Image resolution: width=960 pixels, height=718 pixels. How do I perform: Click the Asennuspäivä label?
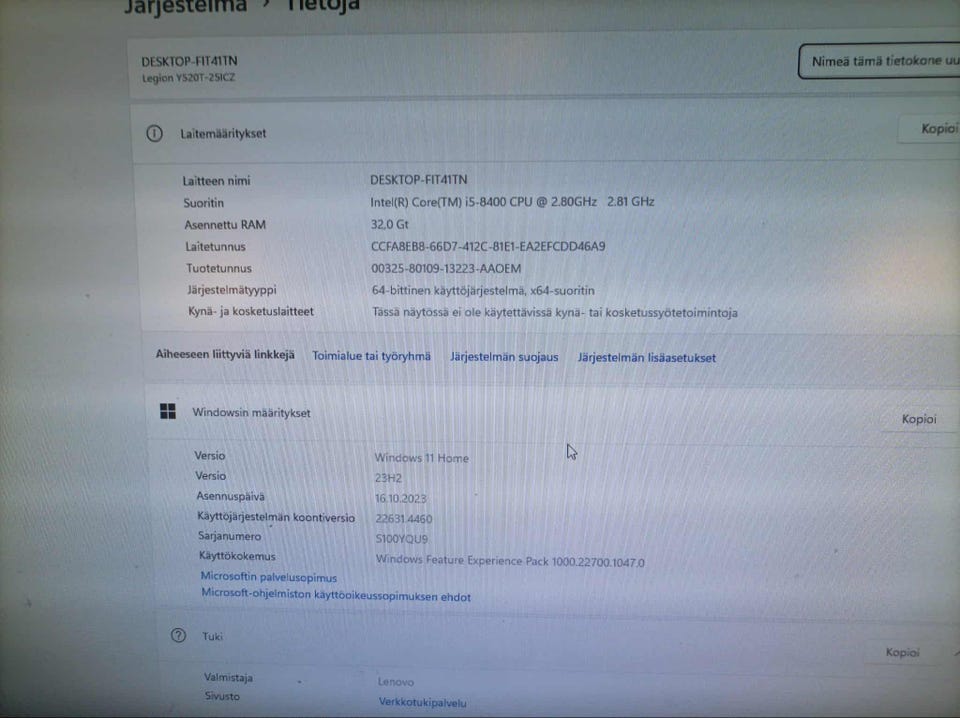(230, 496)
